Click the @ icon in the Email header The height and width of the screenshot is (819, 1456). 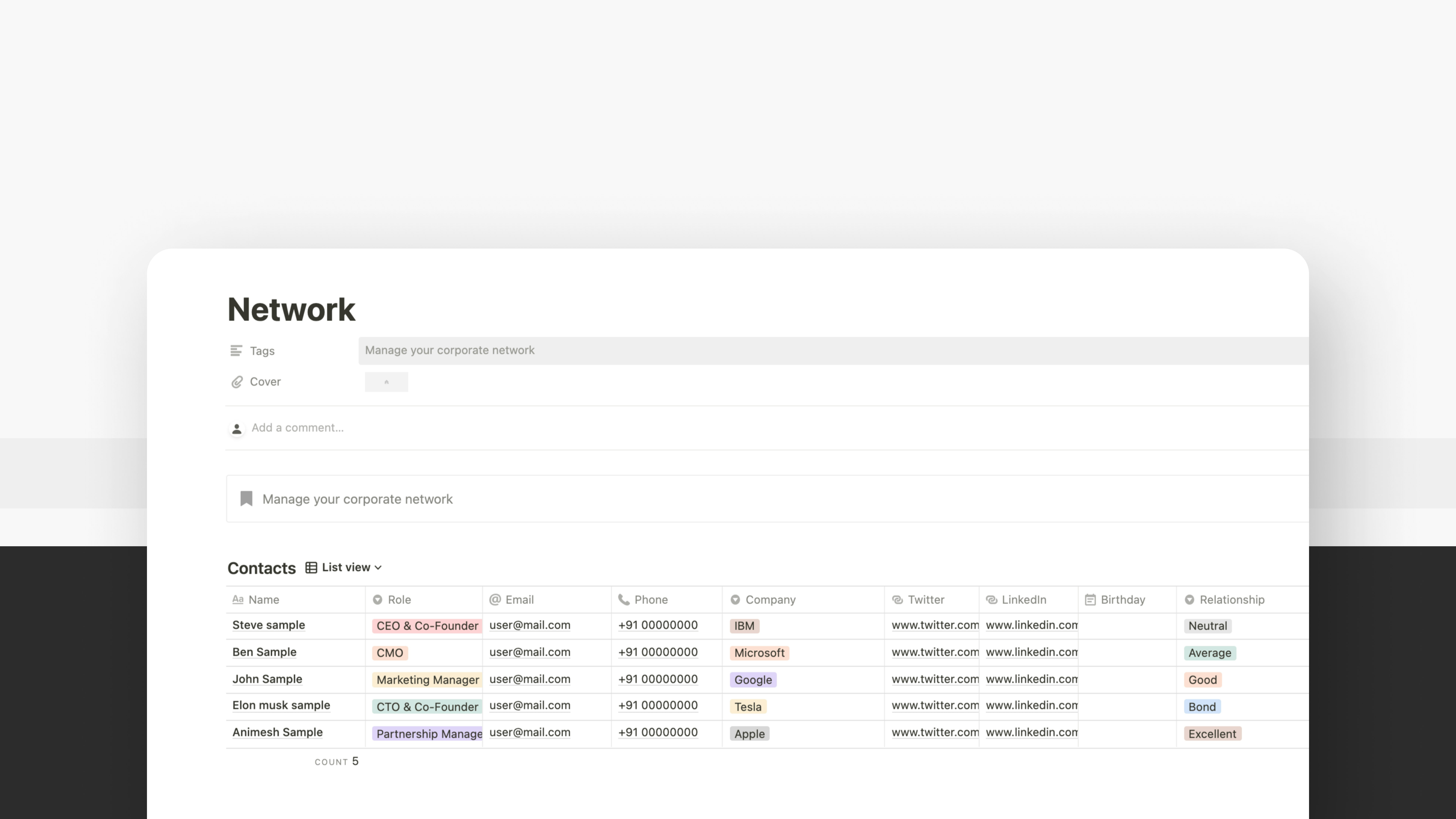[x=495, y=600]
